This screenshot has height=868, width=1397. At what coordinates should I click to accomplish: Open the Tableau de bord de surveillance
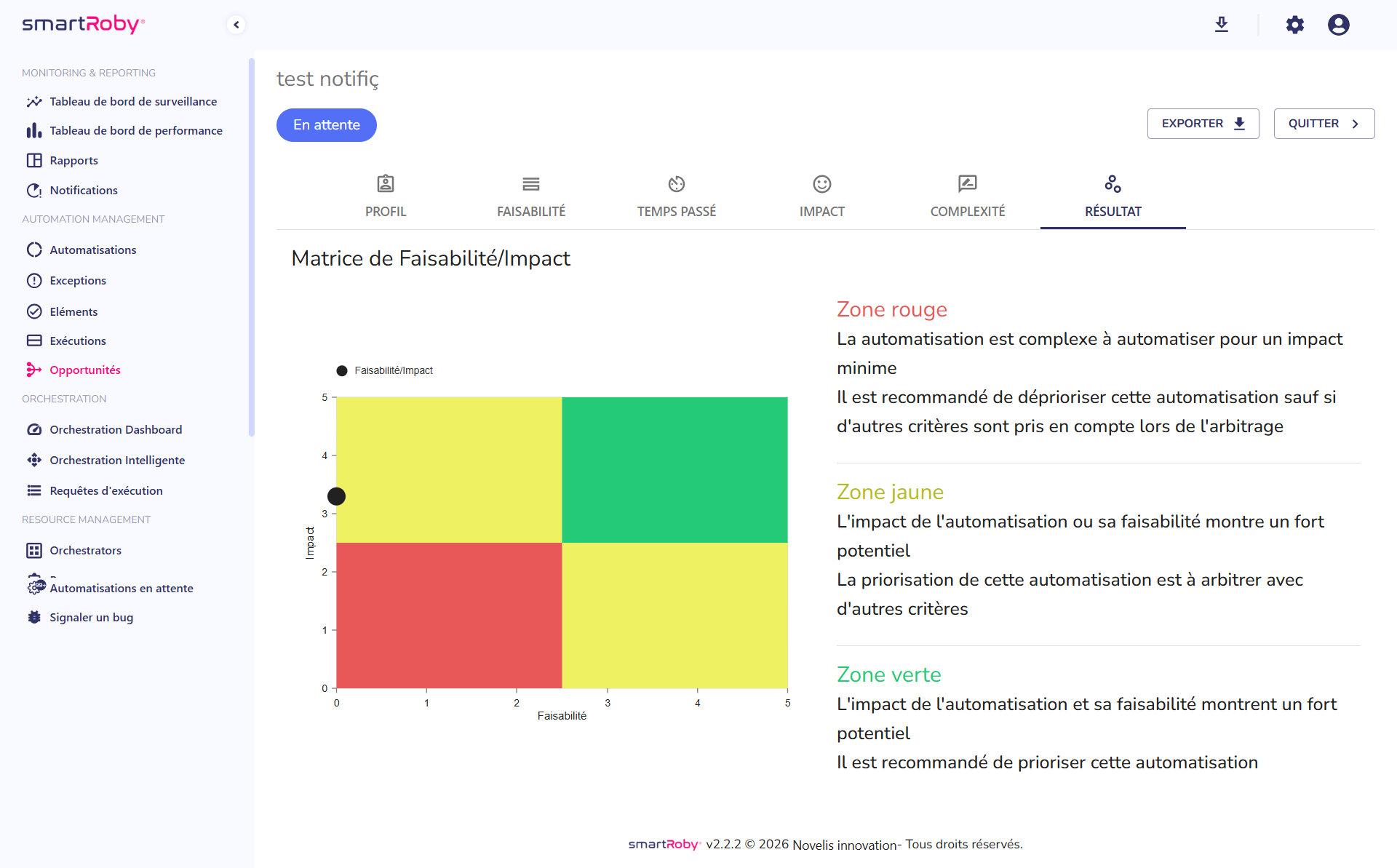pos(133,101)
